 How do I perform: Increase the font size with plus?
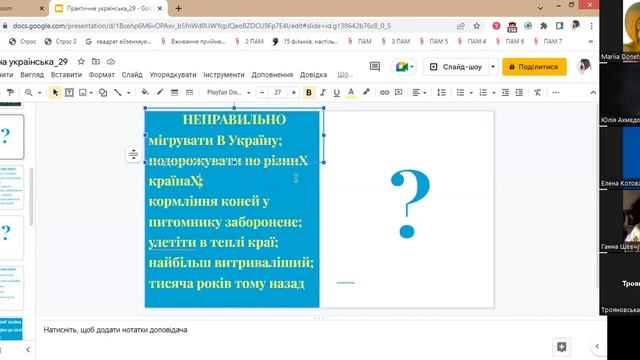(293, 93)
